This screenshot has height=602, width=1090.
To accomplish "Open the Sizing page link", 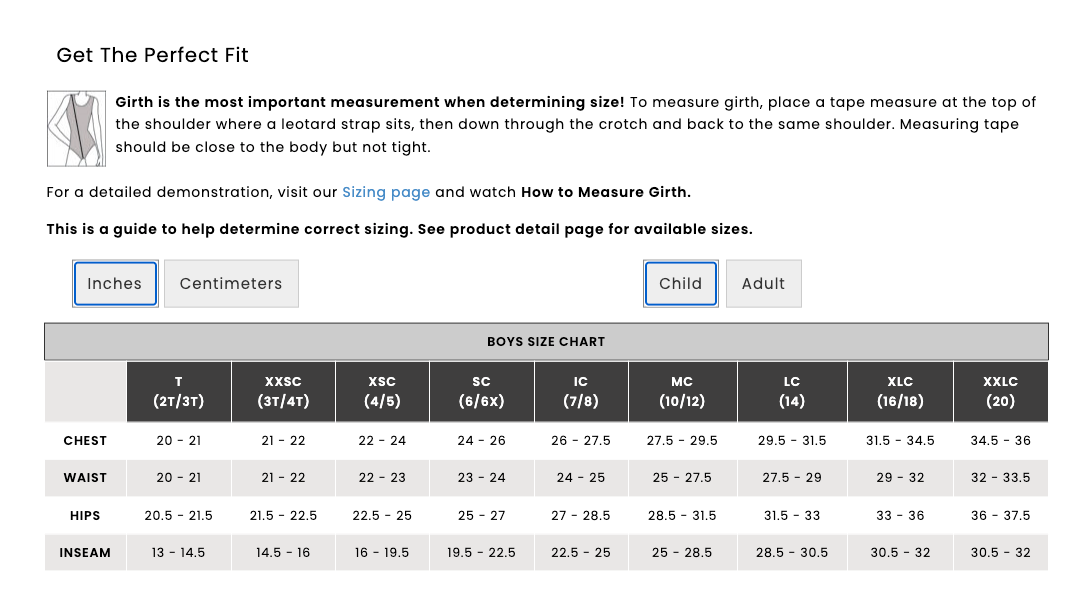I will coord(386,193).
